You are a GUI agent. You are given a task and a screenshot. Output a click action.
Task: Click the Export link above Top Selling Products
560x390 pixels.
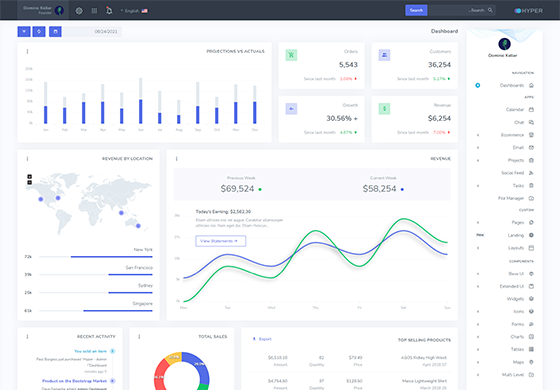(262, 339)
